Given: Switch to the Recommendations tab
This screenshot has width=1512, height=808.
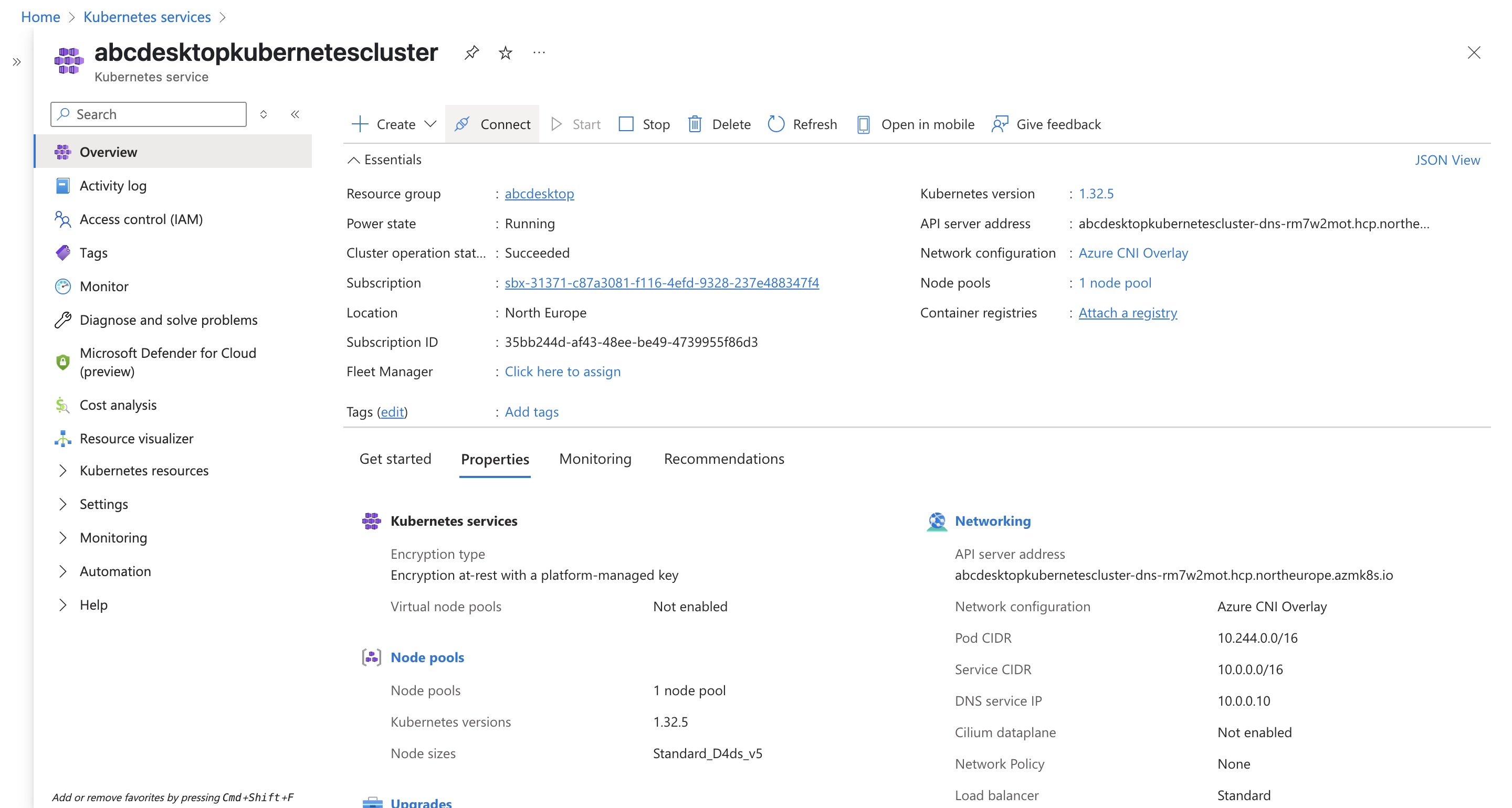Looking at the screenshot, I should pyautogui.click(x=723, y=459).
